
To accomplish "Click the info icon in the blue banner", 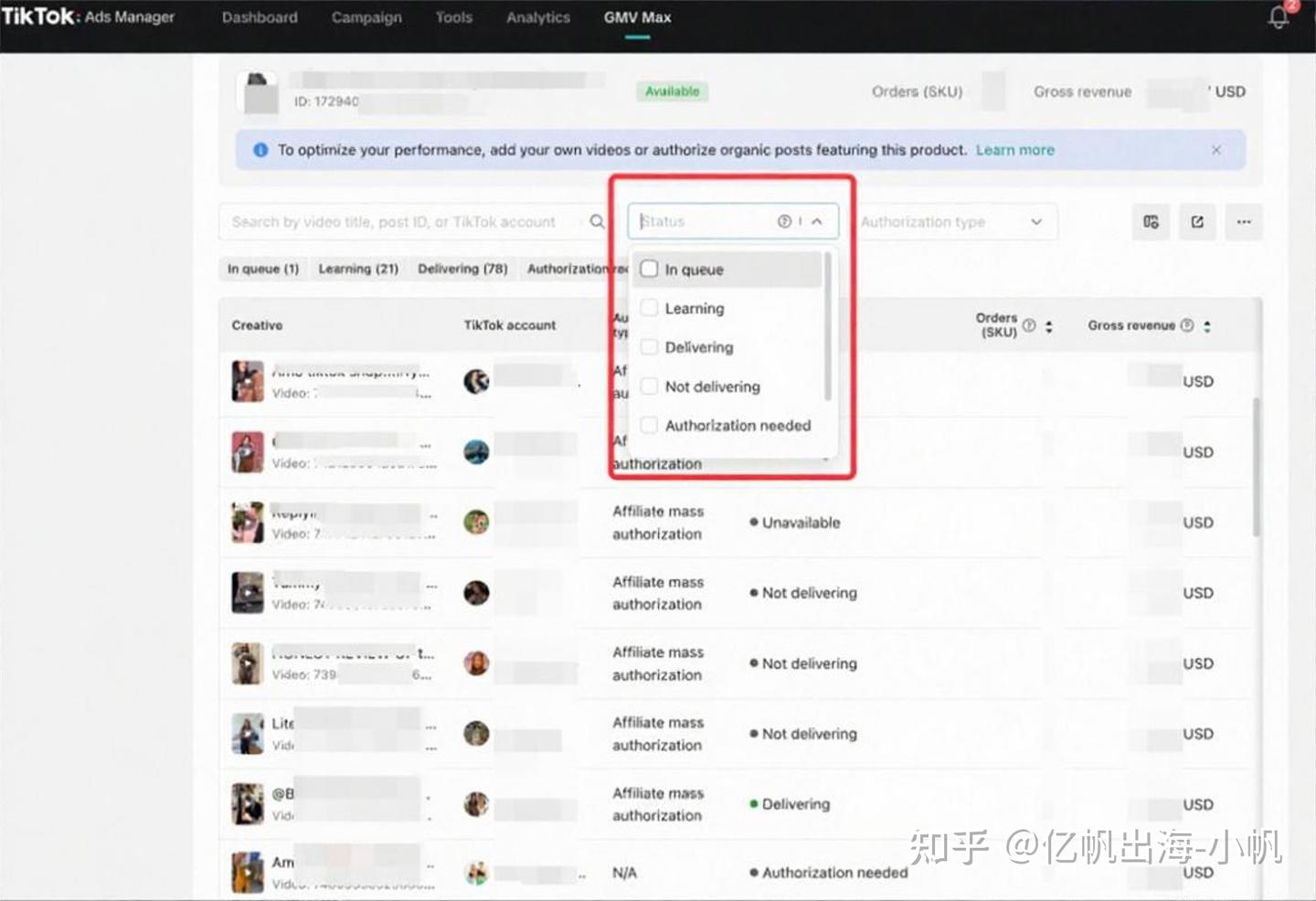I will click(x=260, y=150).
